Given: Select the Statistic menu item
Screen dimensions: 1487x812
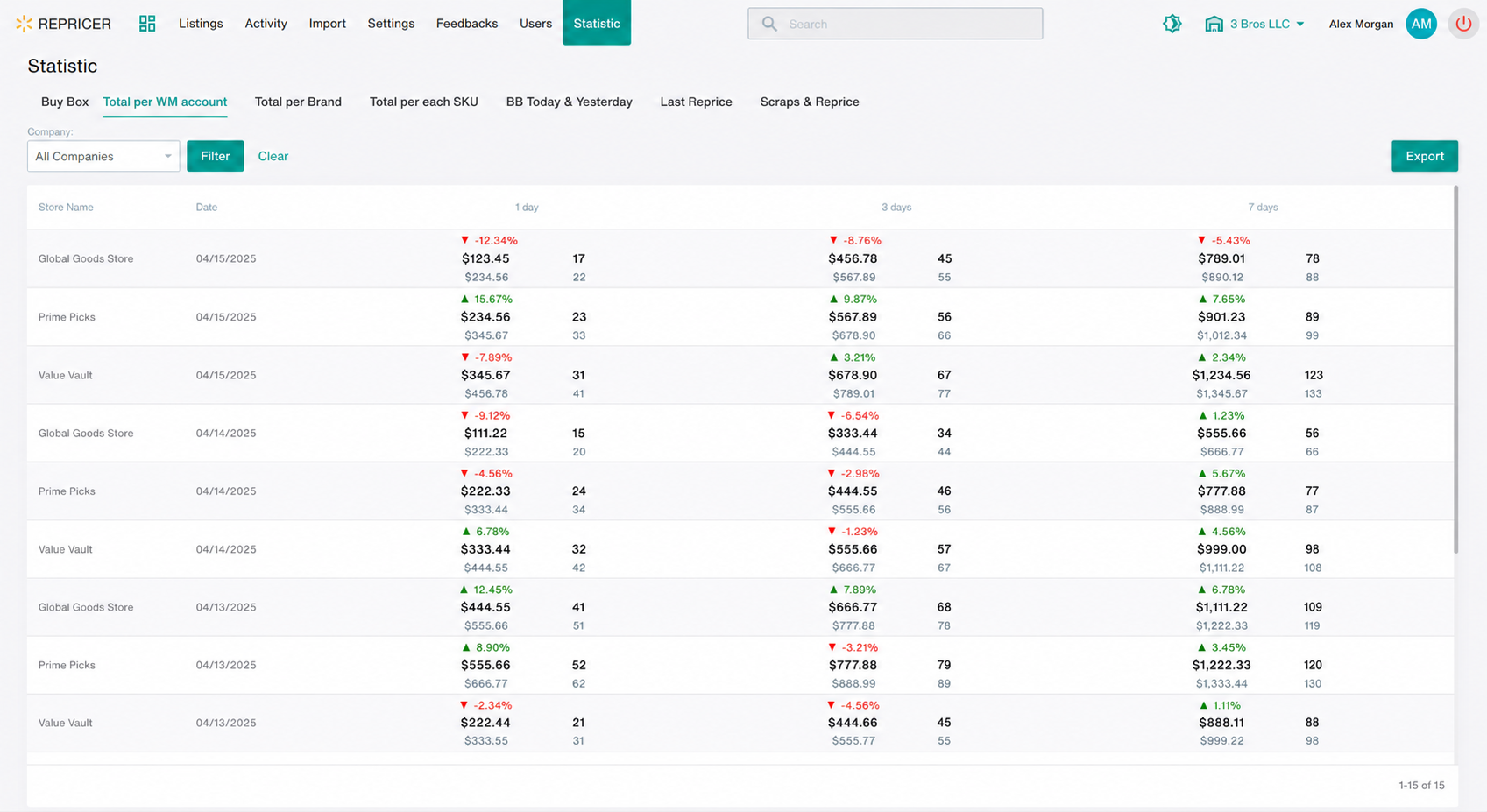Looking at the screenshot, I should [597, 23].
